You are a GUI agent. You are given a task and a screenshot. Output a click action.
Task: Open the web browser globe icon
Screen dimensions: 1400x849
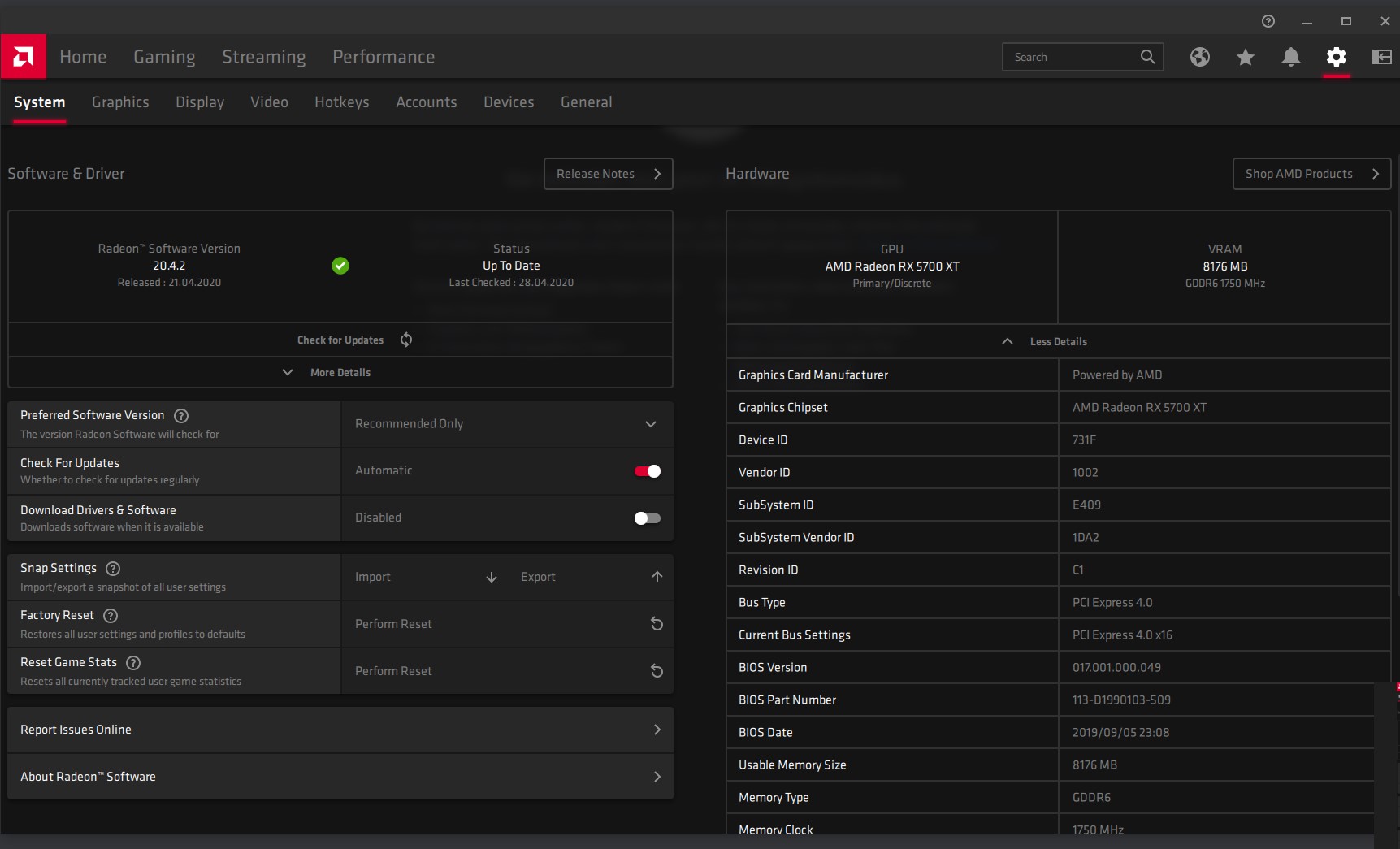1199,57
